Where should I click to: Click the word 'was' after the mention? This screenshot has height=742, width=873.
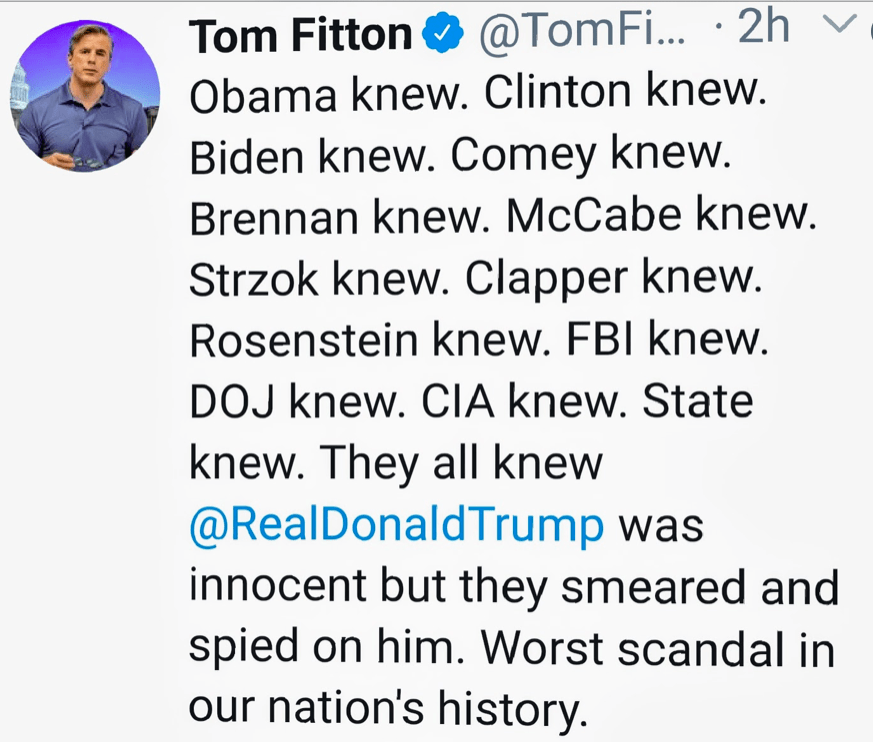pyautogui.click(x=661, y=527)
